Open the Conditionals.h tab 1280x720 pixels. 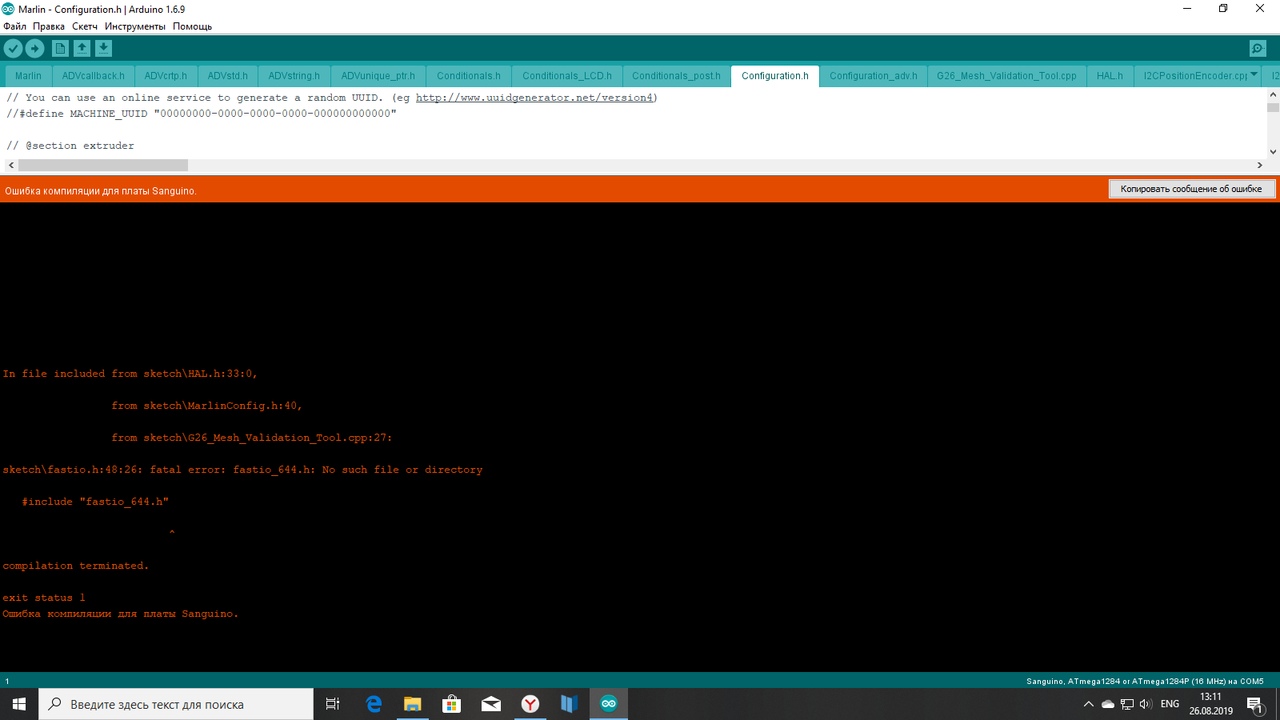(469, 76)
